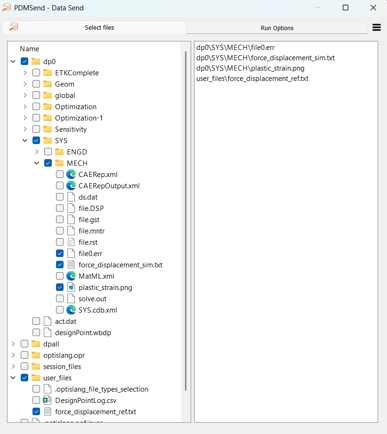Click the ENGD folder icon
This screenshot has width=387, height=434.
point(59,152)
